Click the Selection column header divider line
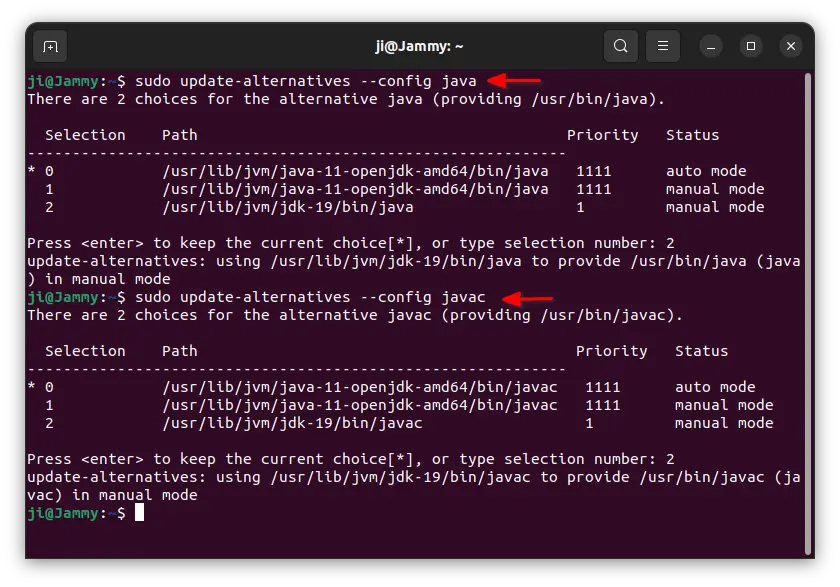This screenshot has width=840, height=587. click(x=86, y=153)
